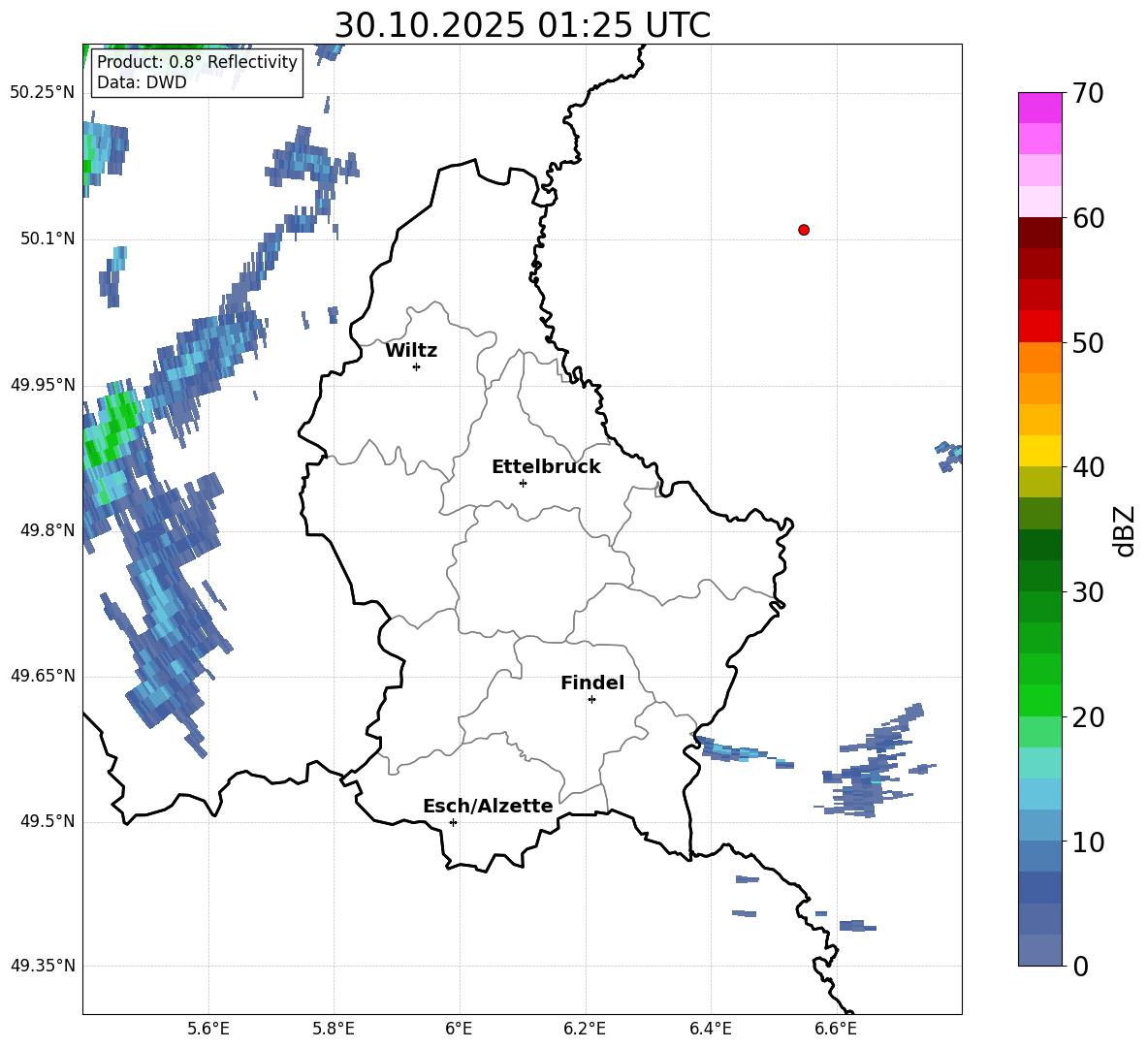Click the 5.8°E longitude label
1148x1048 pixels.
click(x=334, y=1029)
